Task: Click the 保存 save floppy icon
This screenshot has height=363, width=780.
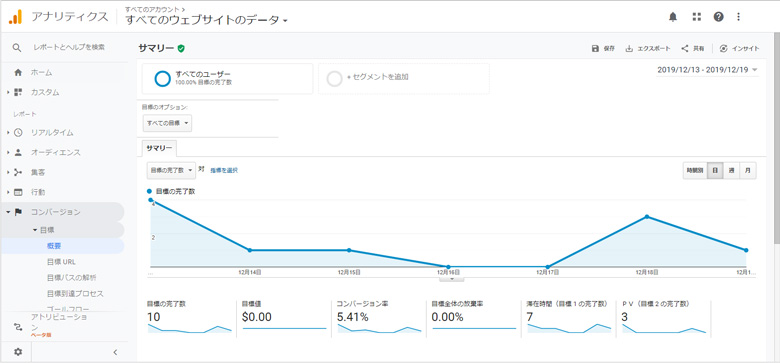Action: coord(595,48)
